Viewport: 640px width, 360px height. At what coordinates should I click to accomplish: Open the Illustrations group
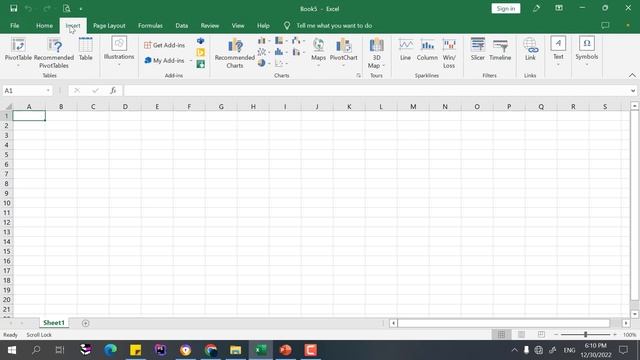(x=119, y=51)
